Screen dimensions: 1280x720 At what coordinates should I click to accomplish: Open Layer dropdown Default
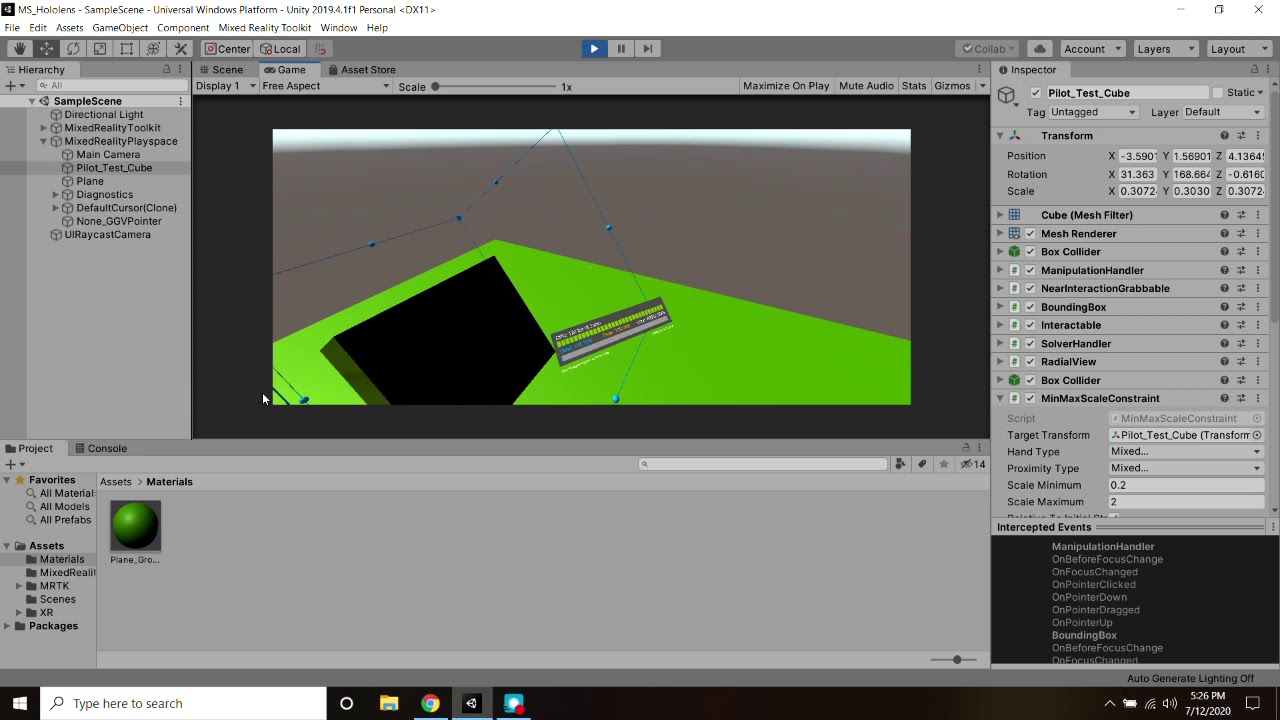[1223, 112]
